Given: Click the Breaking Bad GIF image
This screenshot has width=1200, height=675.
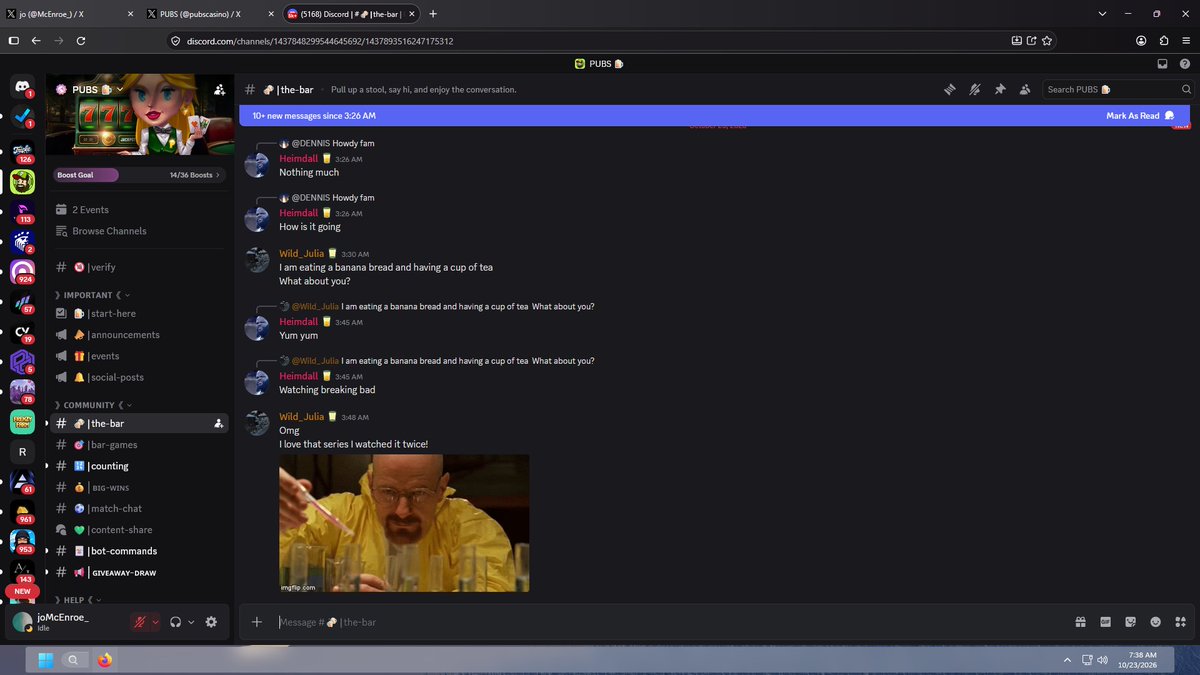Looking at the screenshot, I should (404, 524).
